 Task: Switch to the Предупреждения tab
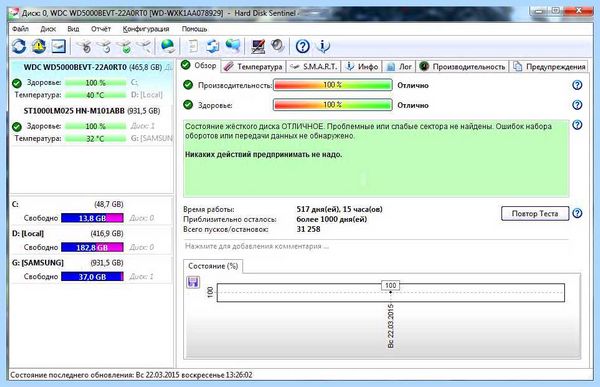[549, 67]
